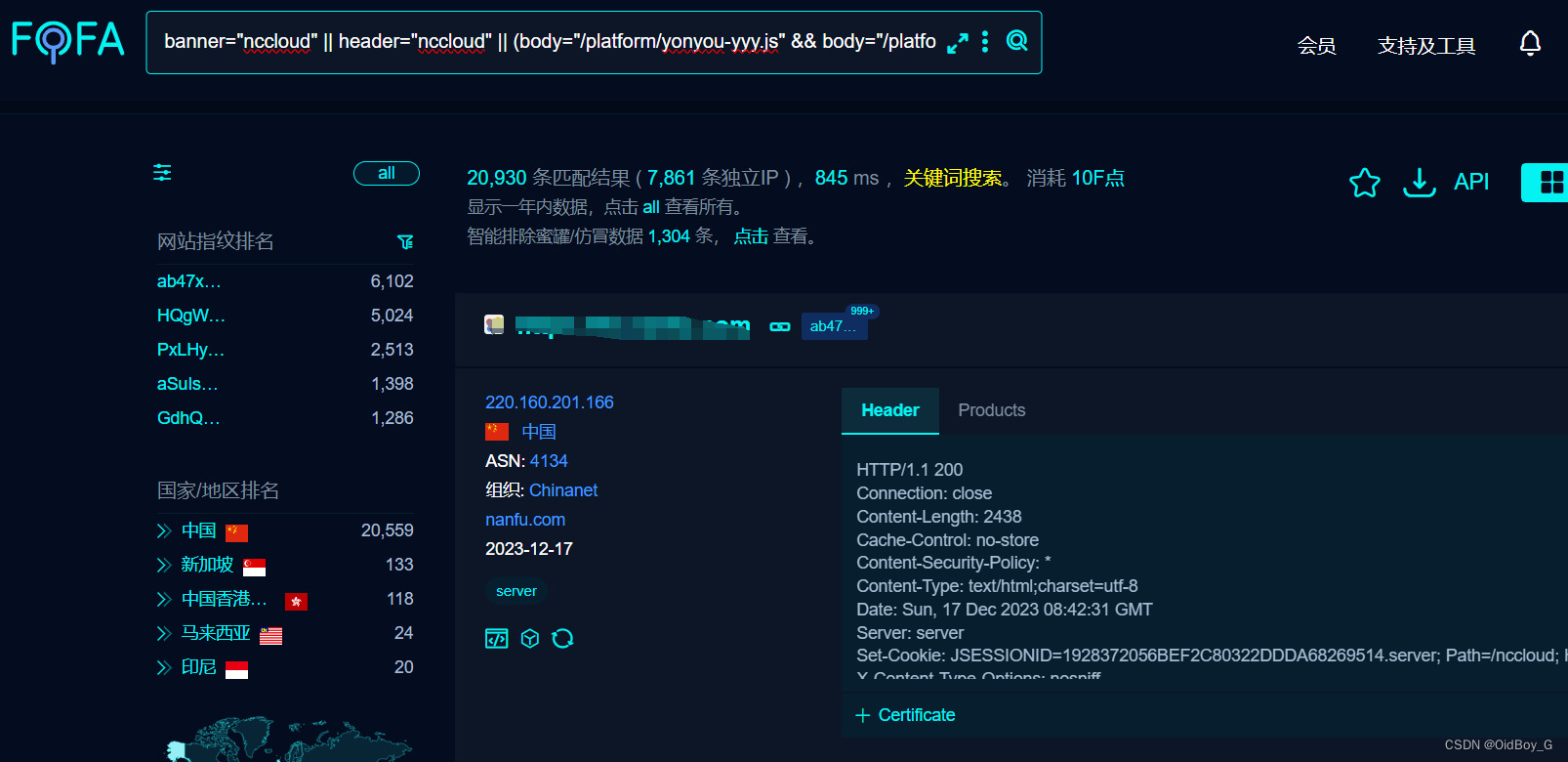1568x762 pixels.
Task: Click the server tag
Action: tap(516, 591)
